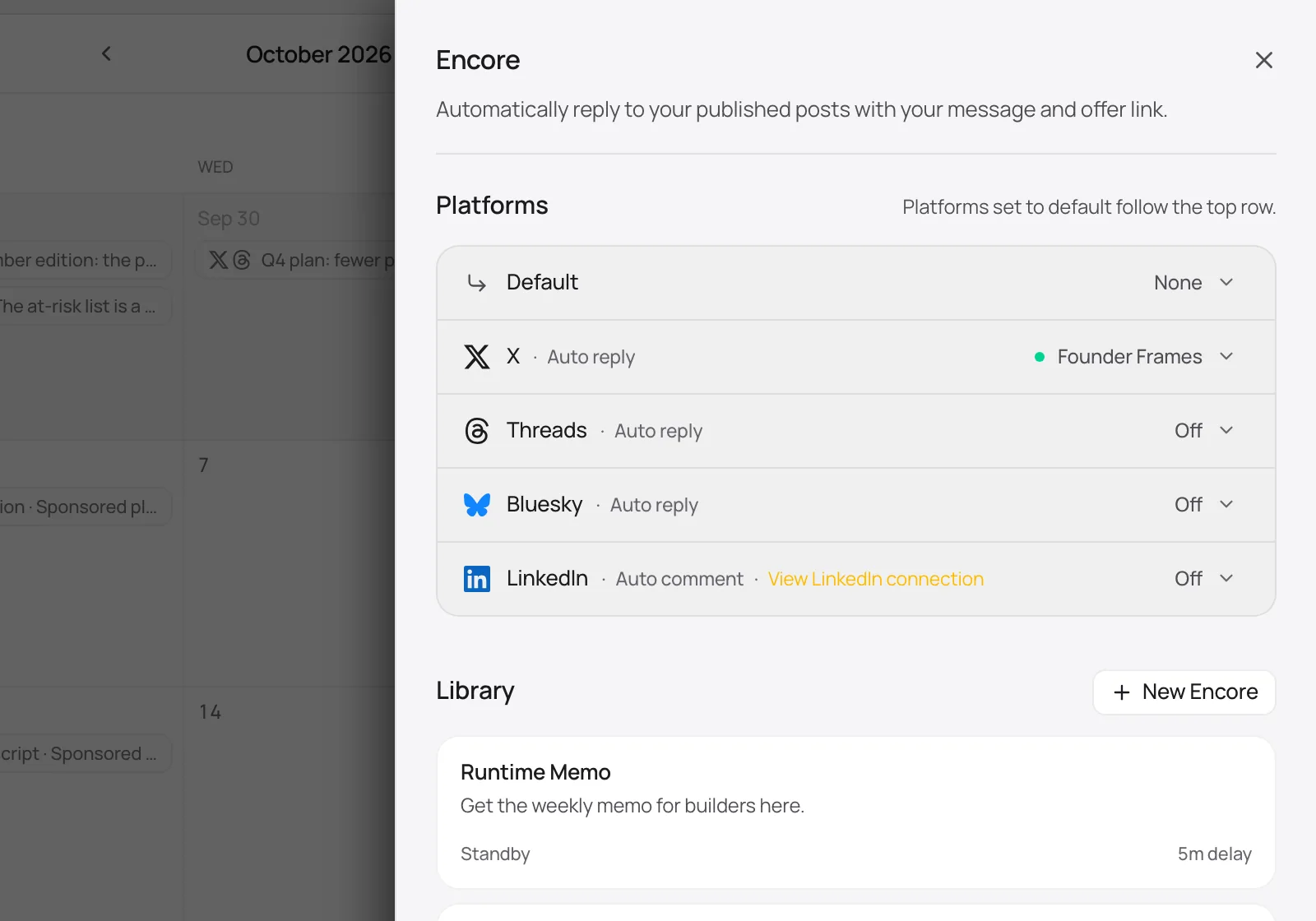The image size is (1316, 921).
Task: Click the Threads platform icon
Action: click(477, 431)
